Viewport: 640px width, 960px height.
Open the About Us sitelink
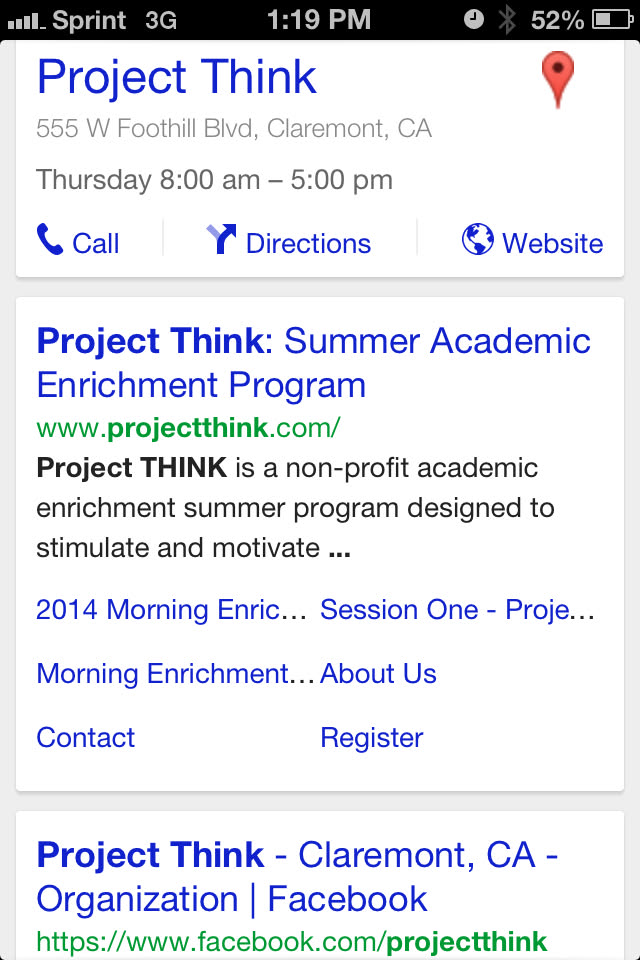378,674
